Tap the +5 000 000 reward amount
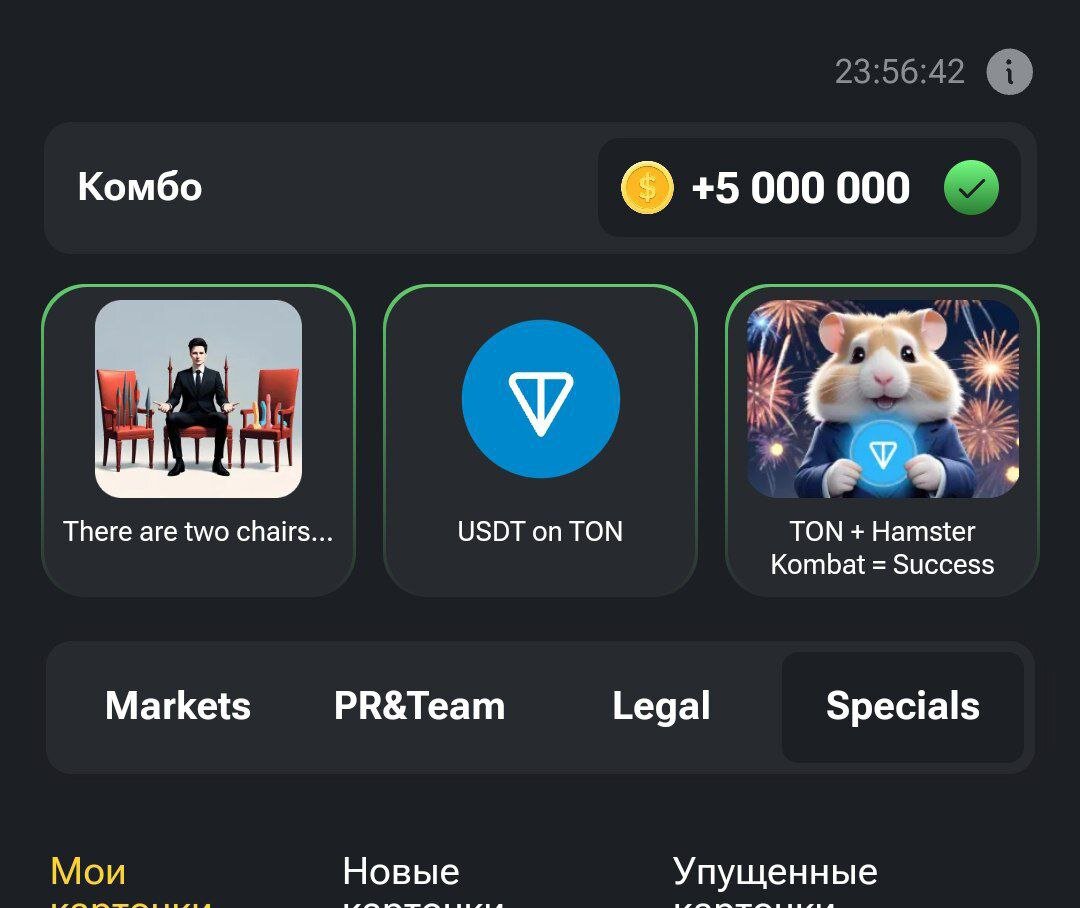 click(800, 187)
